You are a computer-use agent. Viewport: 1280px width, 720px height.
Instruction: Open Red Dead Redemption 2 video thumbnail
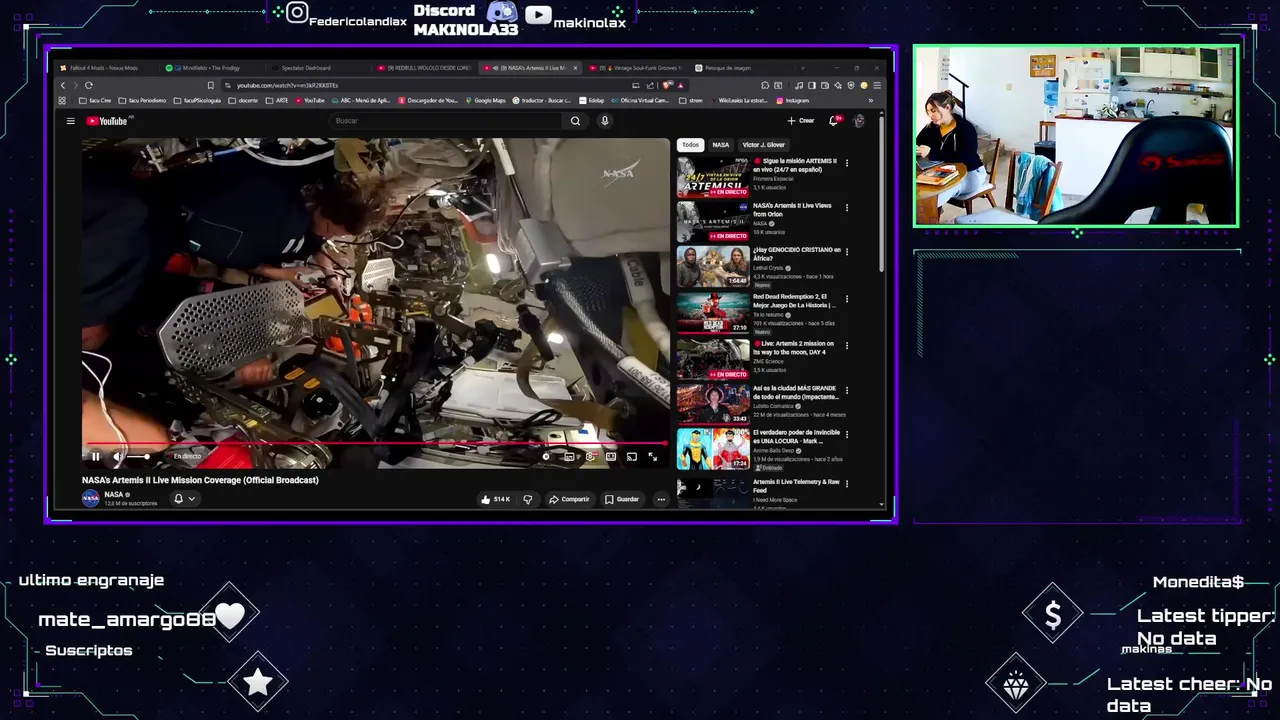713,312
